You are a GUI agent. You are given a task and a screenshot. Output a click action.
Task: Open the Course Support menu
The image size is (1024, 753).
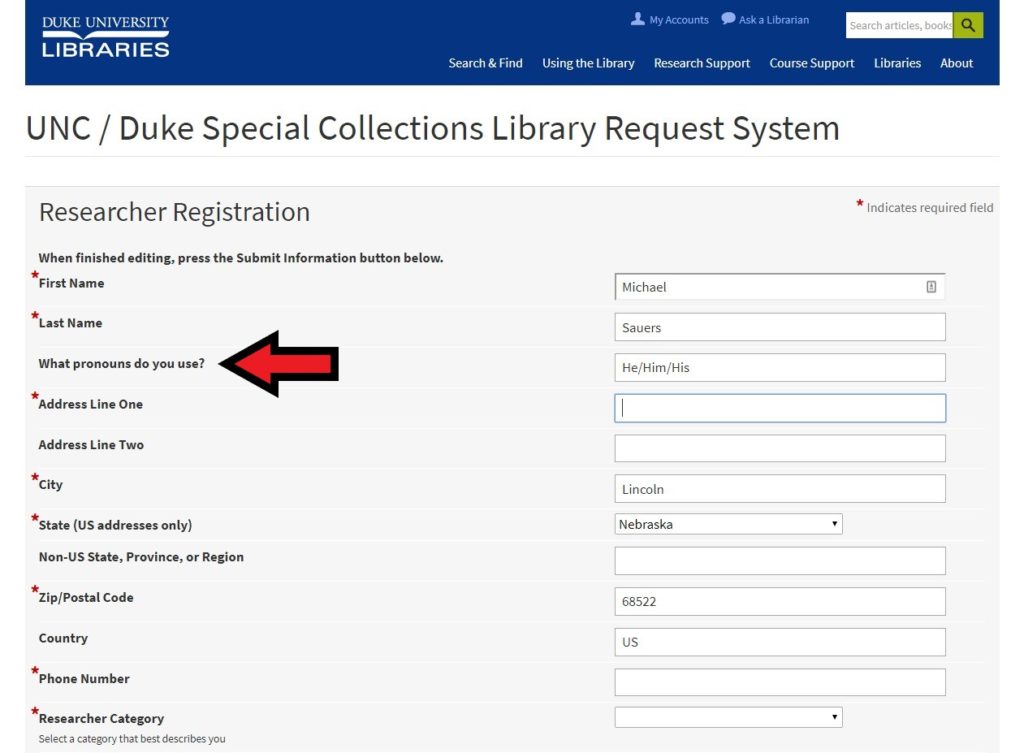(x=812, y=63)
